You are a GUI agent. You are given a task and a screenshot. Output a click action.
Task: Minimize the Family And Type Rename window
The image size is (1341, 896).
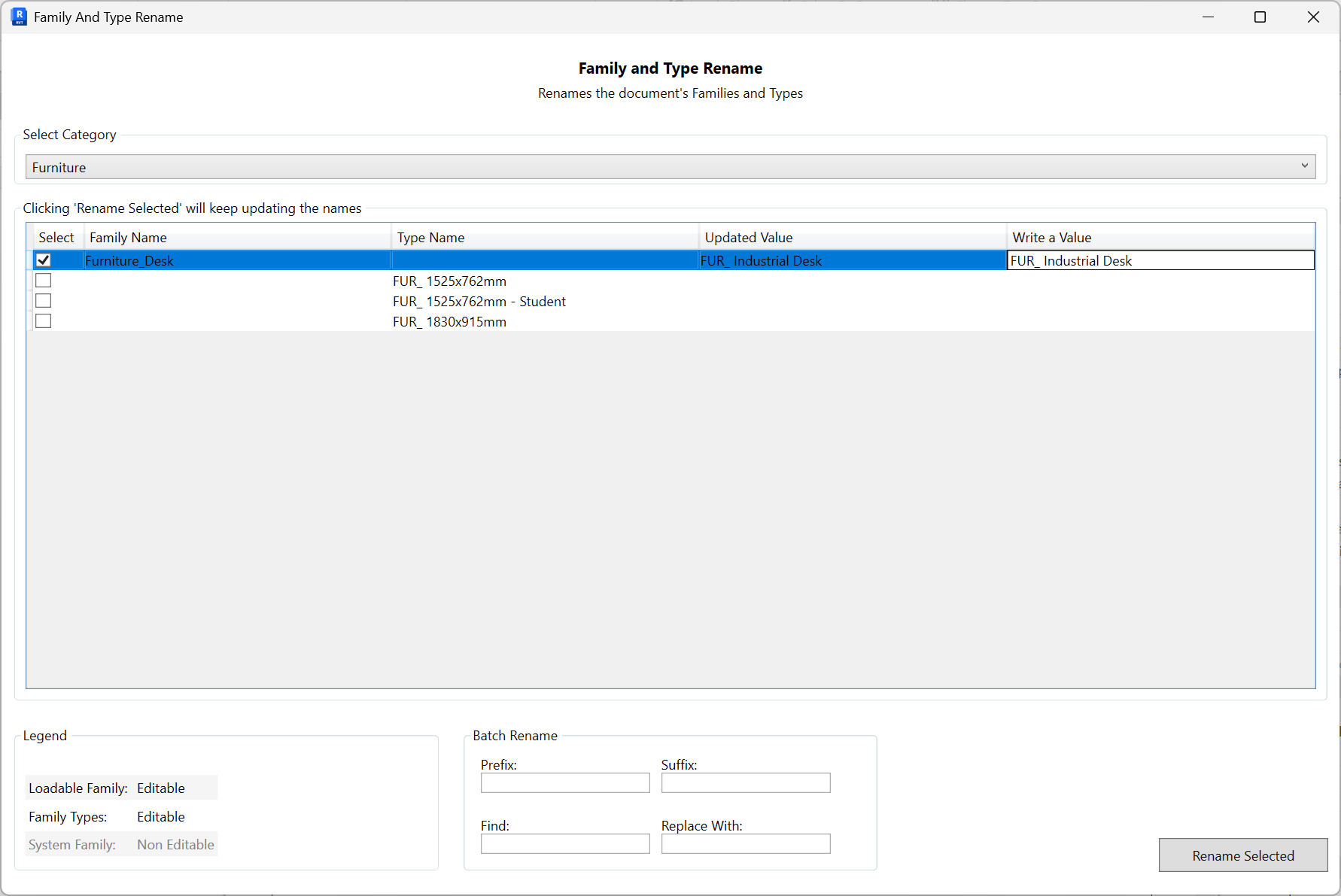click(x=1208, y=17)
